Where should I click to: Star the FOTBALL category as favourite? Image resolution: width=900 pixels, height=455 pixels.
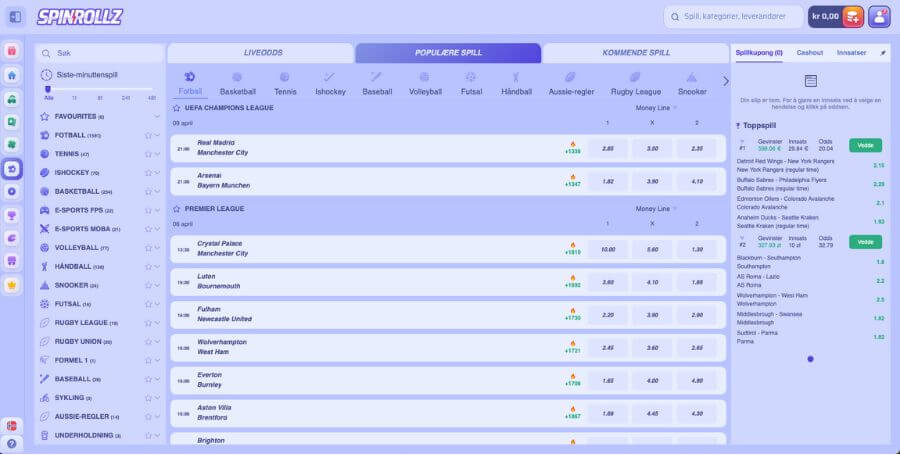148,135
